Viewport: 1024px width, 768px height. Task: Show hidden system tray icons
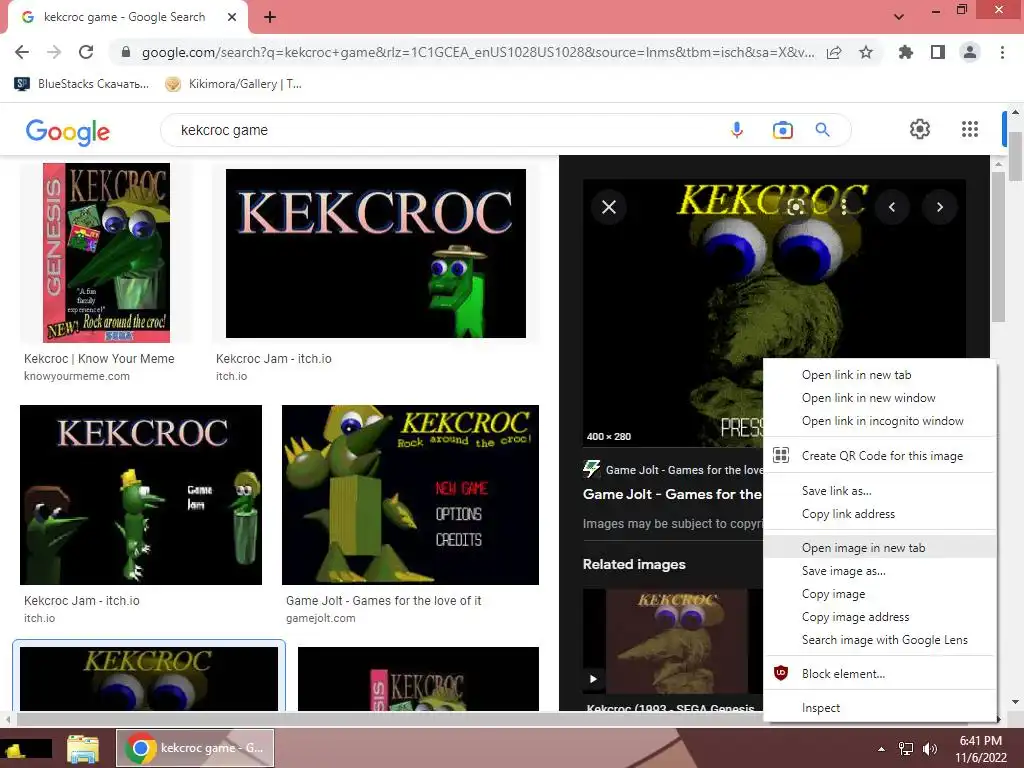[882, 749]
